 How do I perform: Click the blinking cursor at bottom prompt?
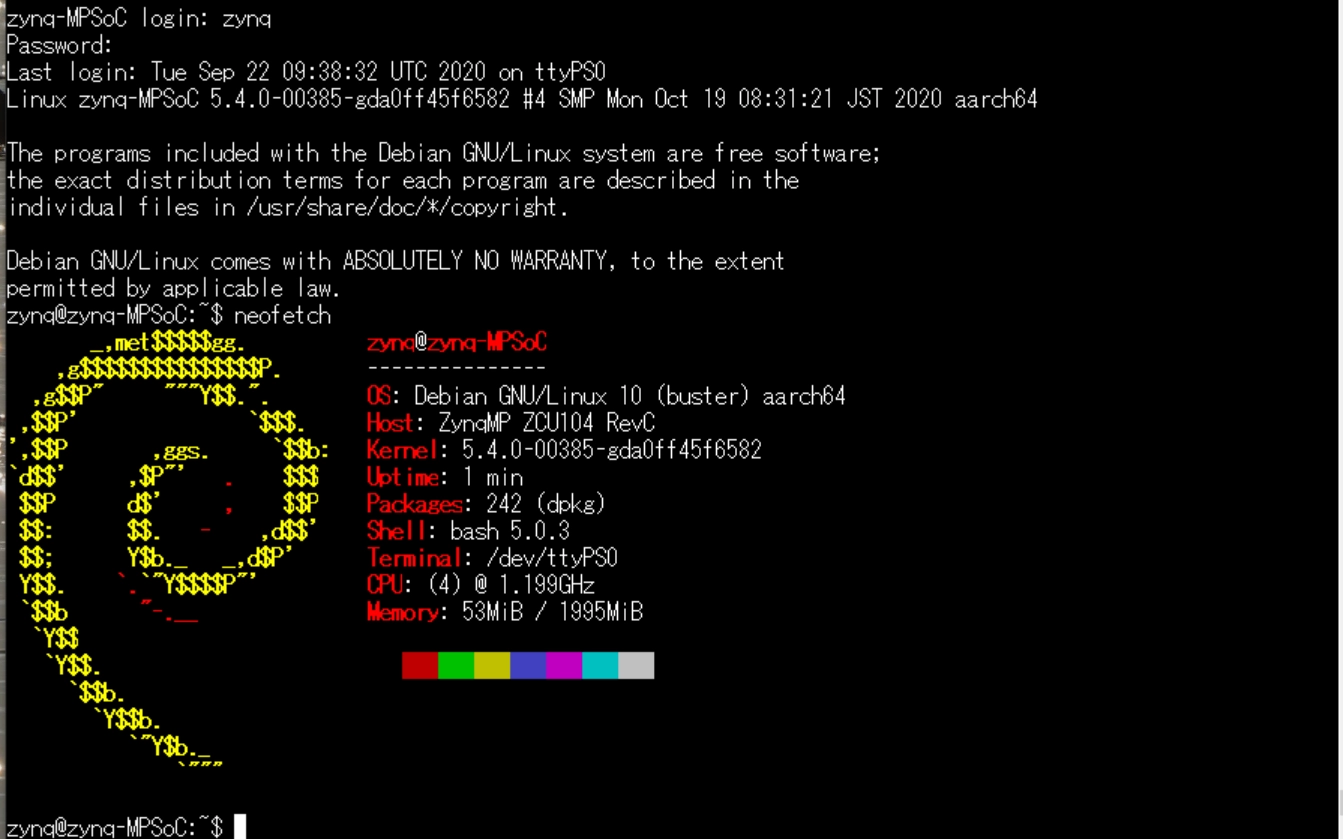[240, 827]
